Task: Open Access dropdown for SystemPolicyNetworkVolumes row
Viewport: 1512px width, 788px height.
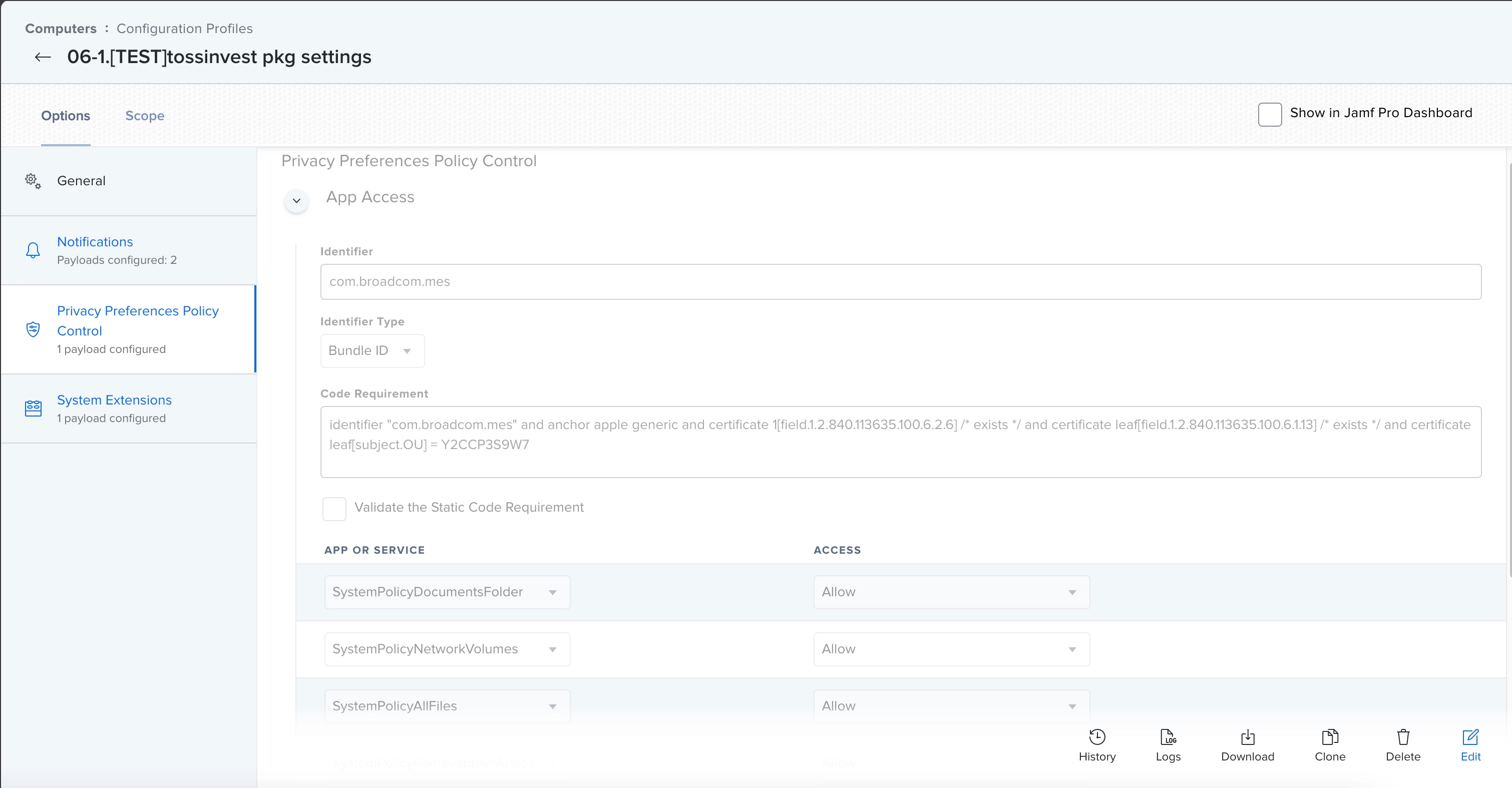Action: (x=951, y=649)
